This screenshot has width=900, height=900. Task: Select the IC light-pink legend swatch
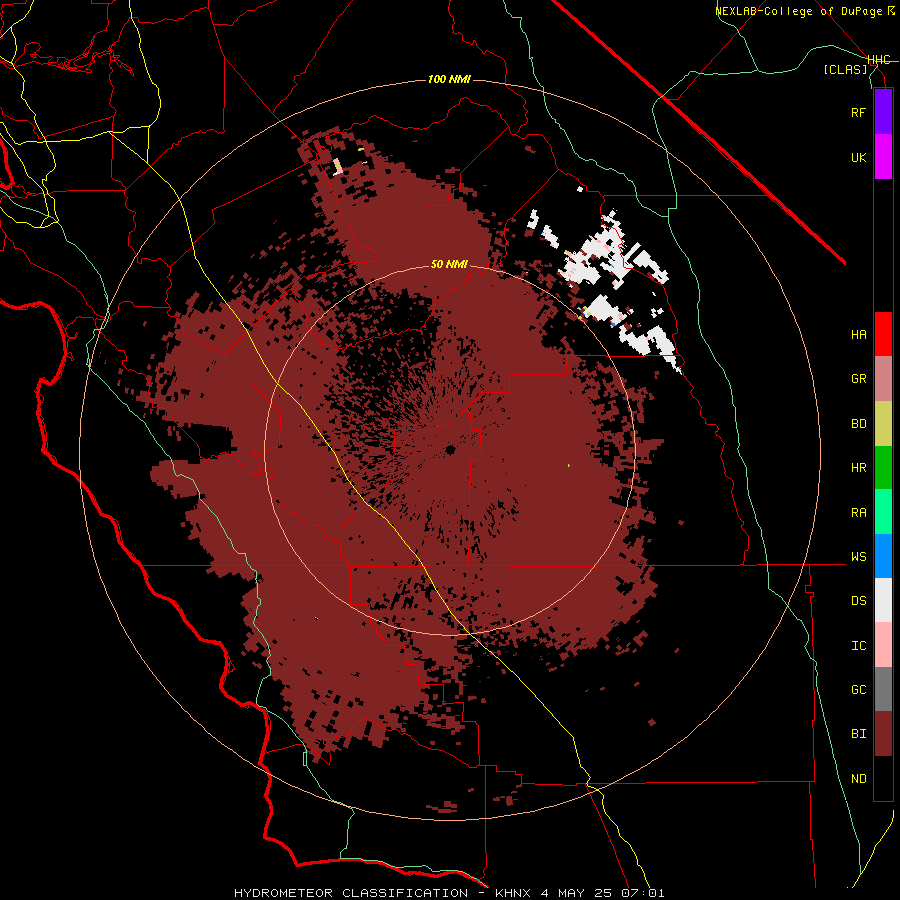883,645
